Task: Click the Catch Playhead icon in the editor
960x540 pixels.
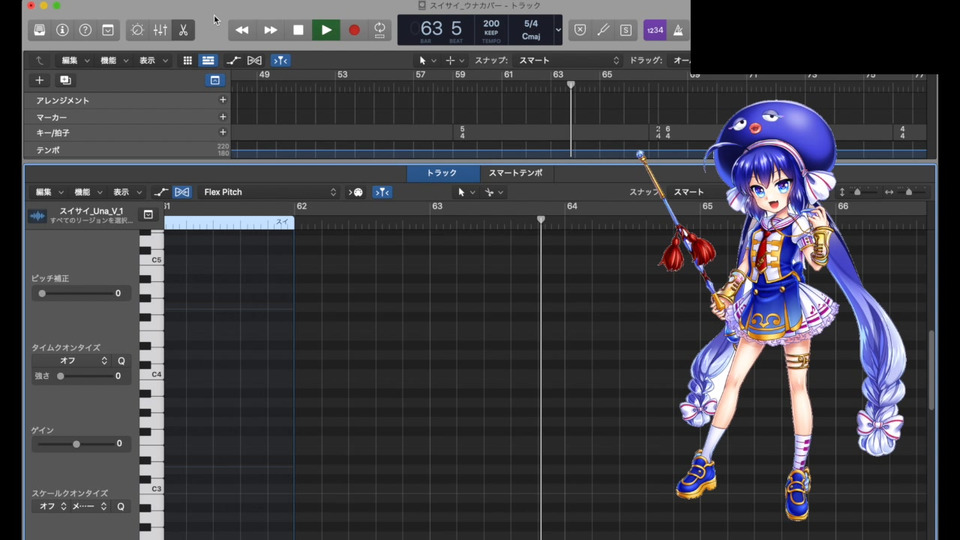Action: point(382,192)
